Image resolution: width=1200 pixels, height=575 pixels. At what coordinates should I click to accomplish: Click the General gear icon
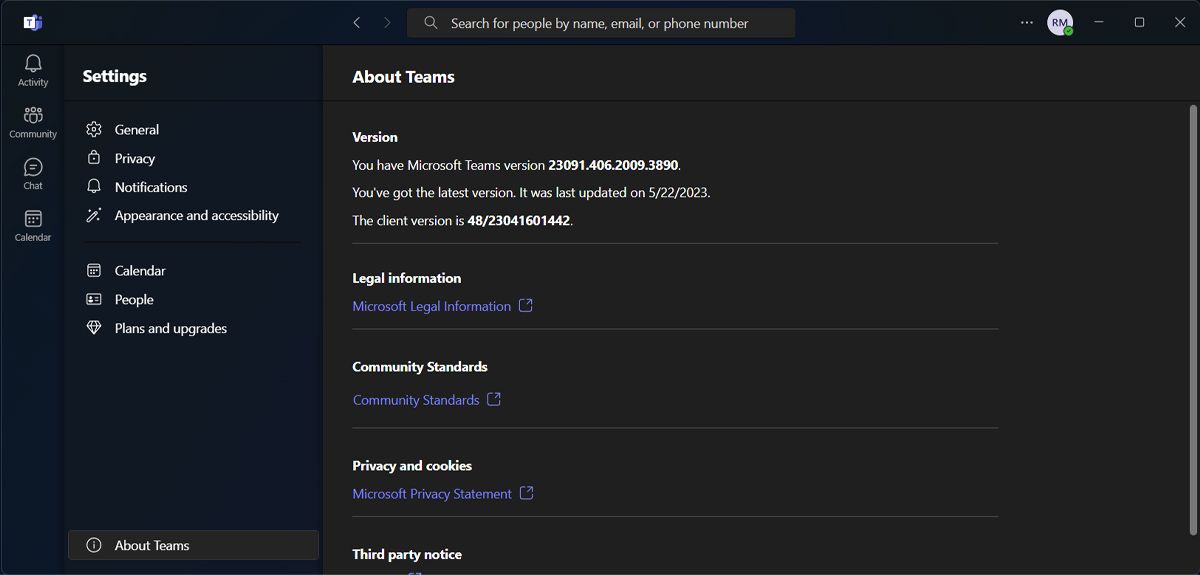(x=94, y=129)
